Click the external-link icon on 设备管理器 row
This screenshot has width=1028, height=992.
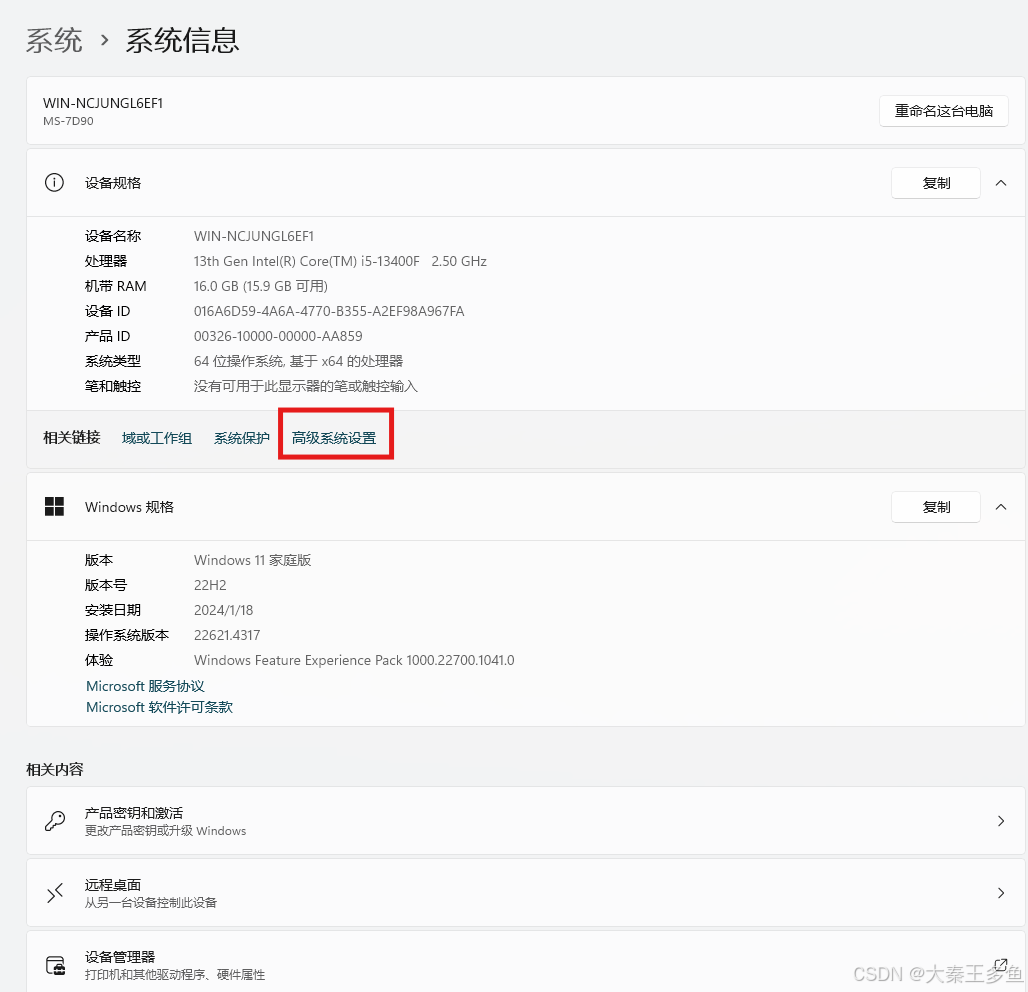[1000, 964]
